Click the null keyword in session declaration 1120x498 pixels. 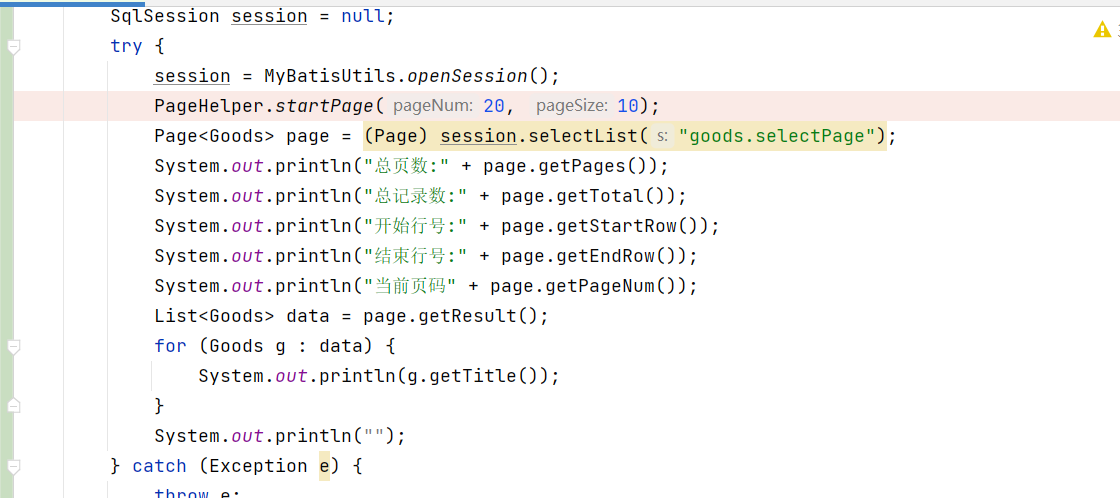[x=364, y=16]
